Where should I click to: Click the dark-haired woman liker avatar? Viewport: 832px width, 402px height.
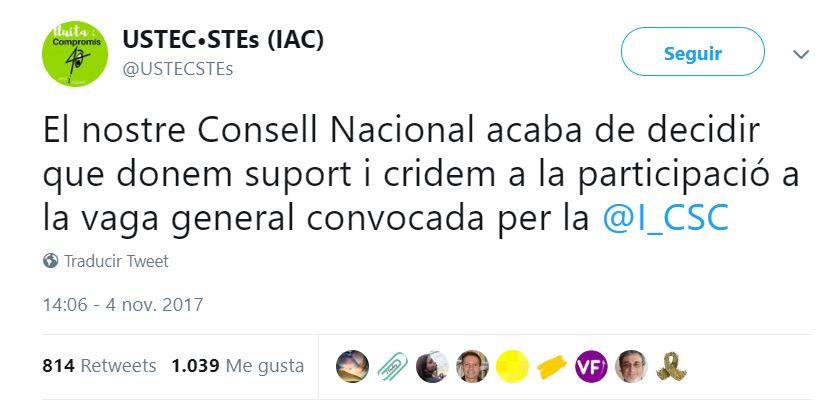pyautogui.click(x=432, y=367)
